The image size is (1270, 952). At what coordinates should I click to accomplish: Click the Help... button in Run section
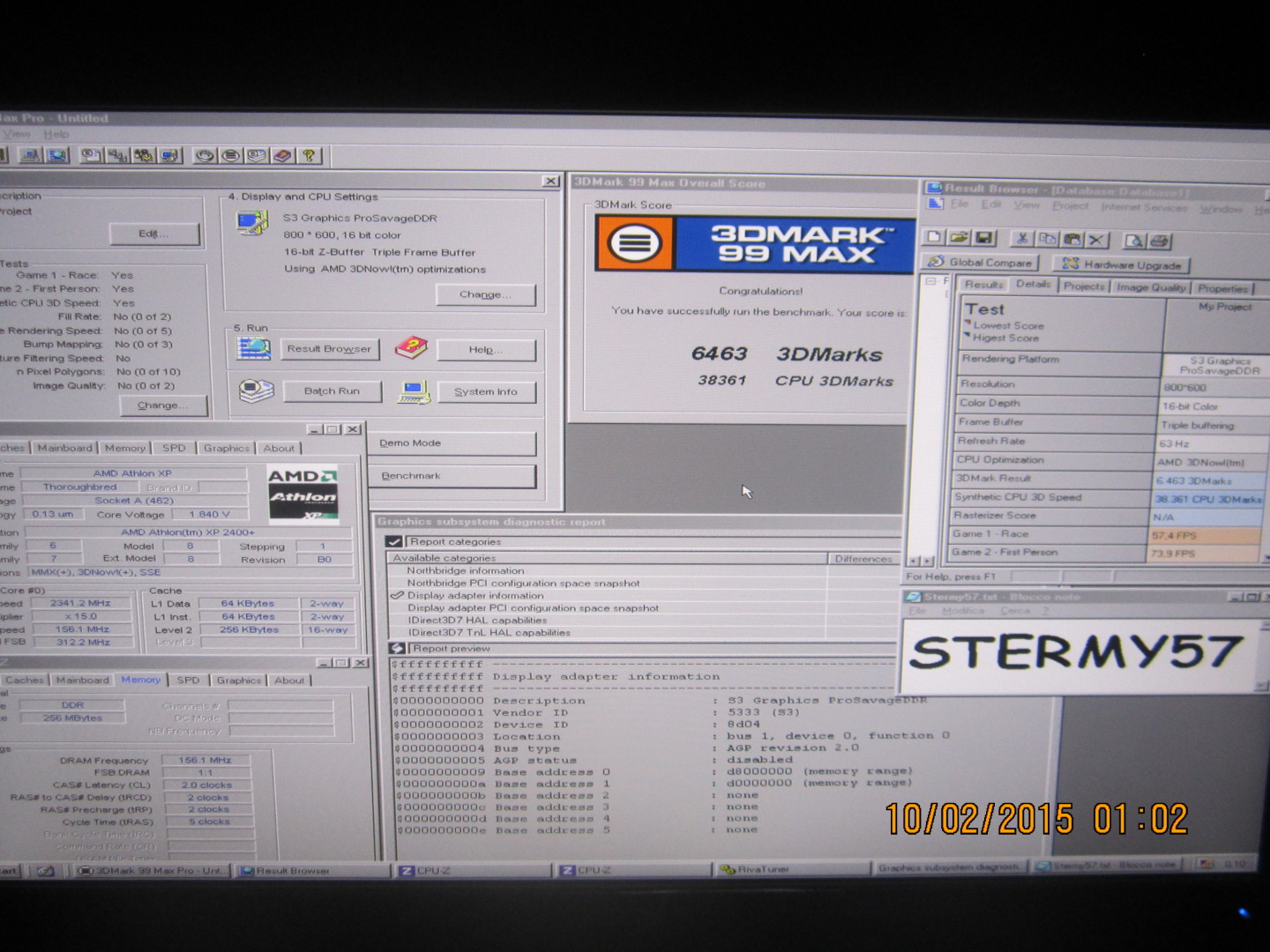point(486,350)
